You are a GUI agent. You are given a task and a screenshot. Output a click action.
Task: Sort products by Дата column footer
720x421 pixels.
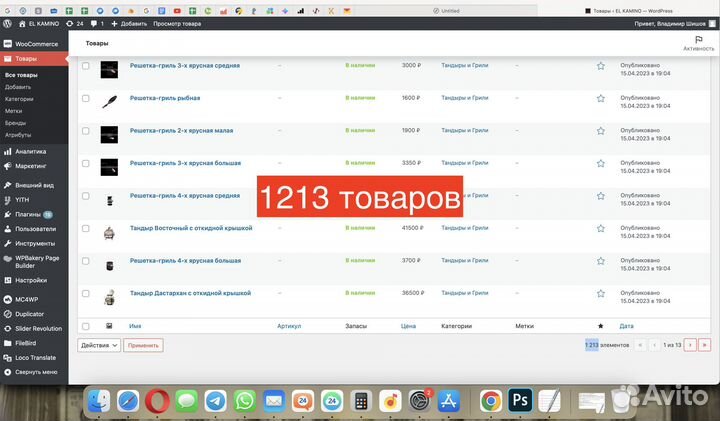click(626, 326)
